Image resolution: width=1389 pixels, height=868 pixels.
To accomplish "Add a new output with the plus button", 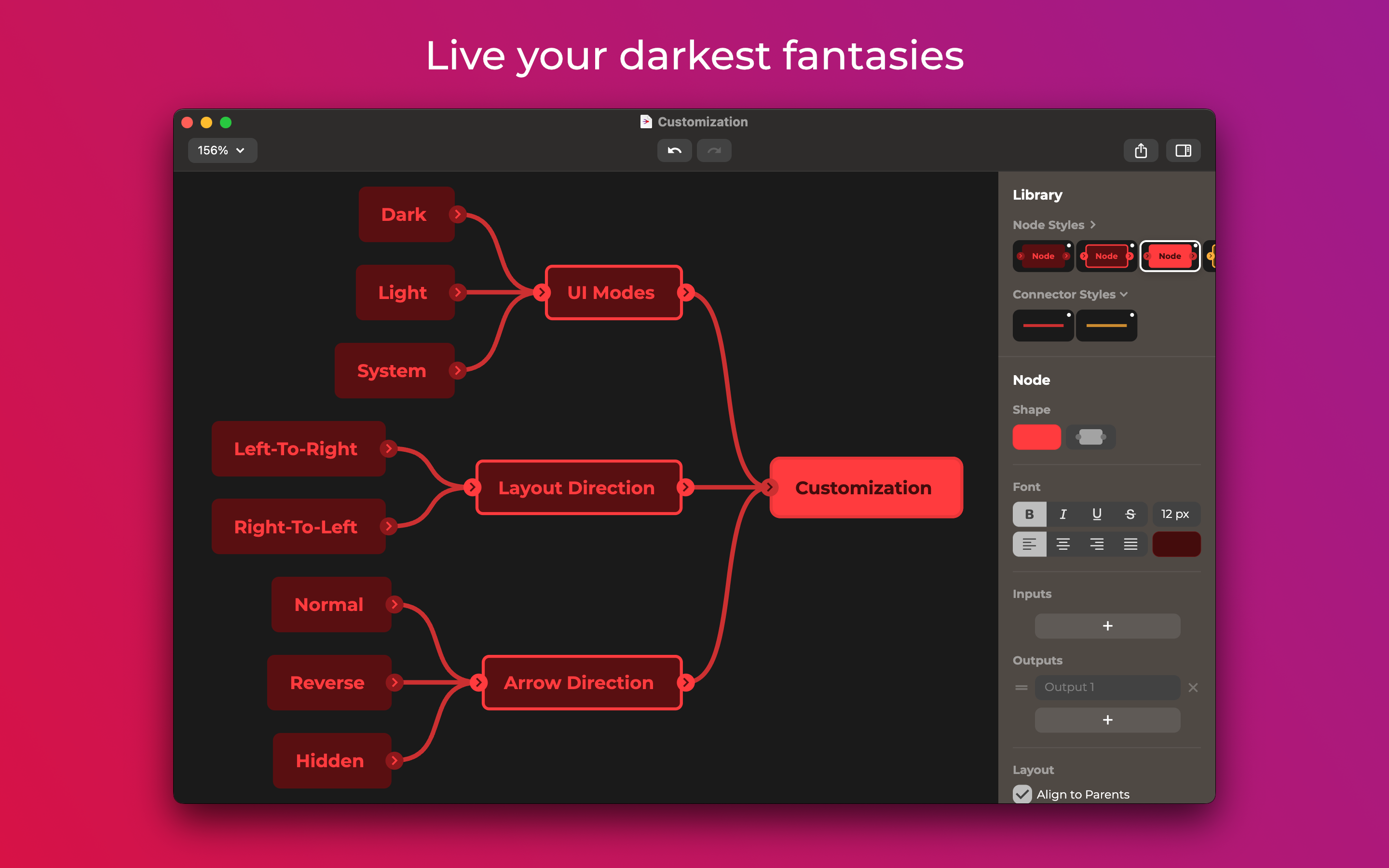I will [x=1107, y=720].
